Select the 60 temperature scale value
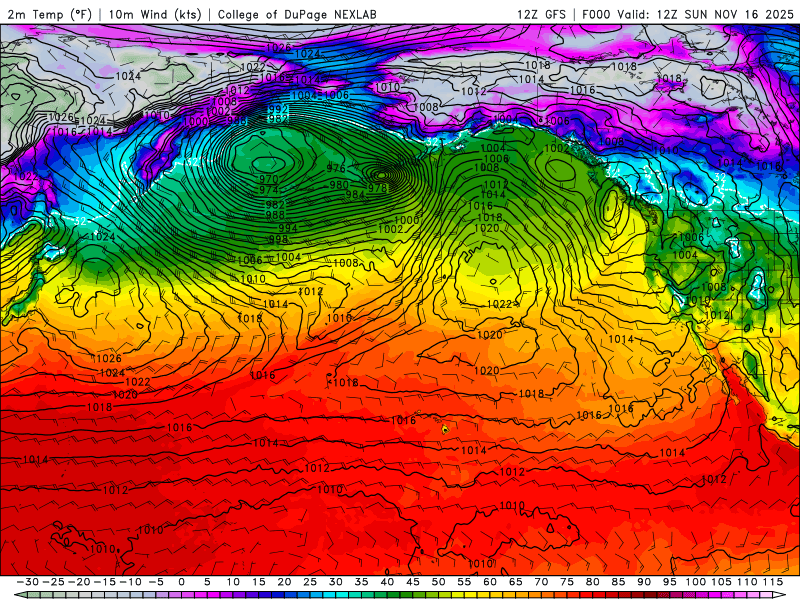Screen dimensions: 800x600 click(490, 582)
